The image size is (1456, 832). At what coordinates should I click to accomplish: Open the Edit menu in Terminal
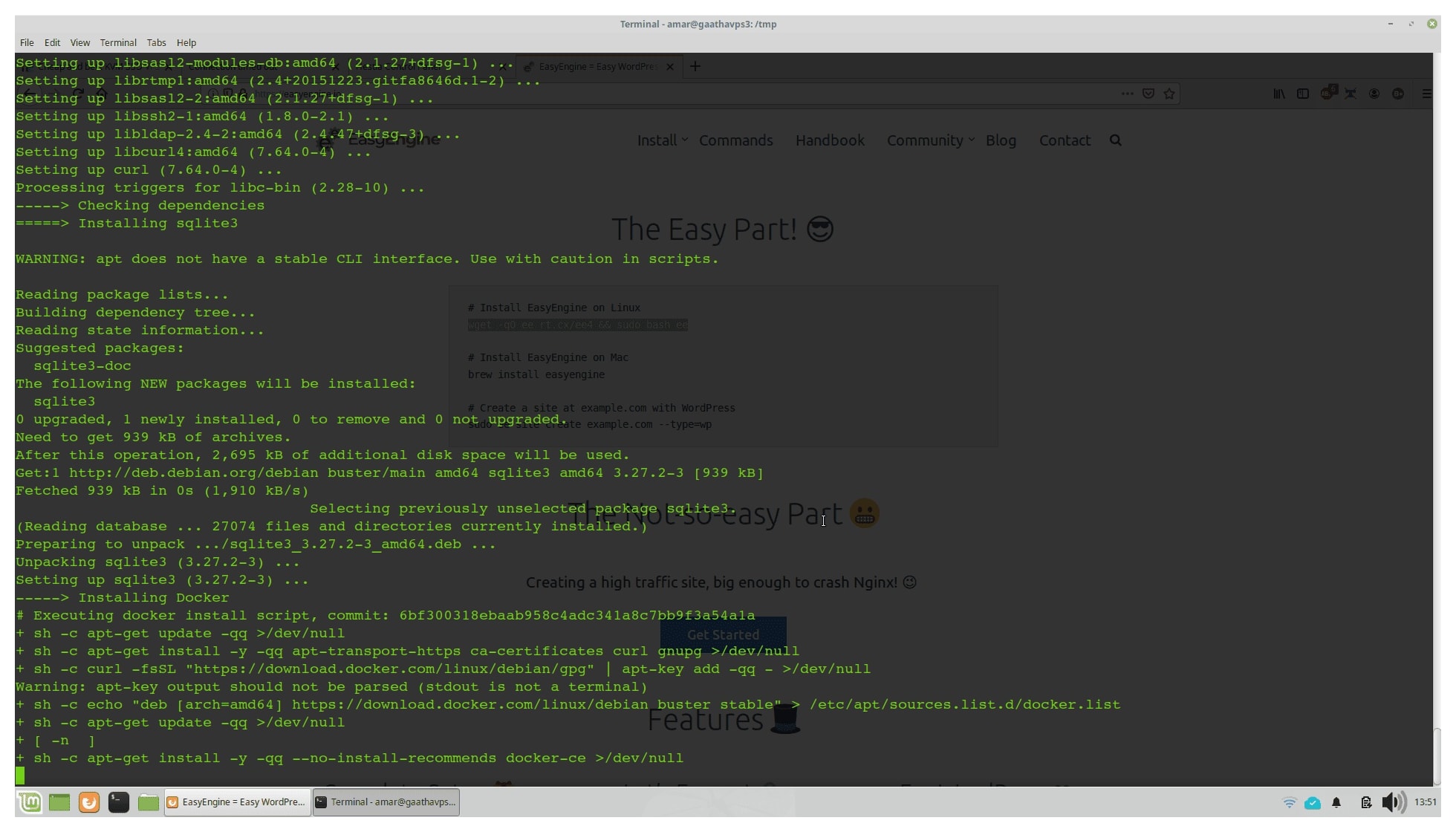(52, 42)
